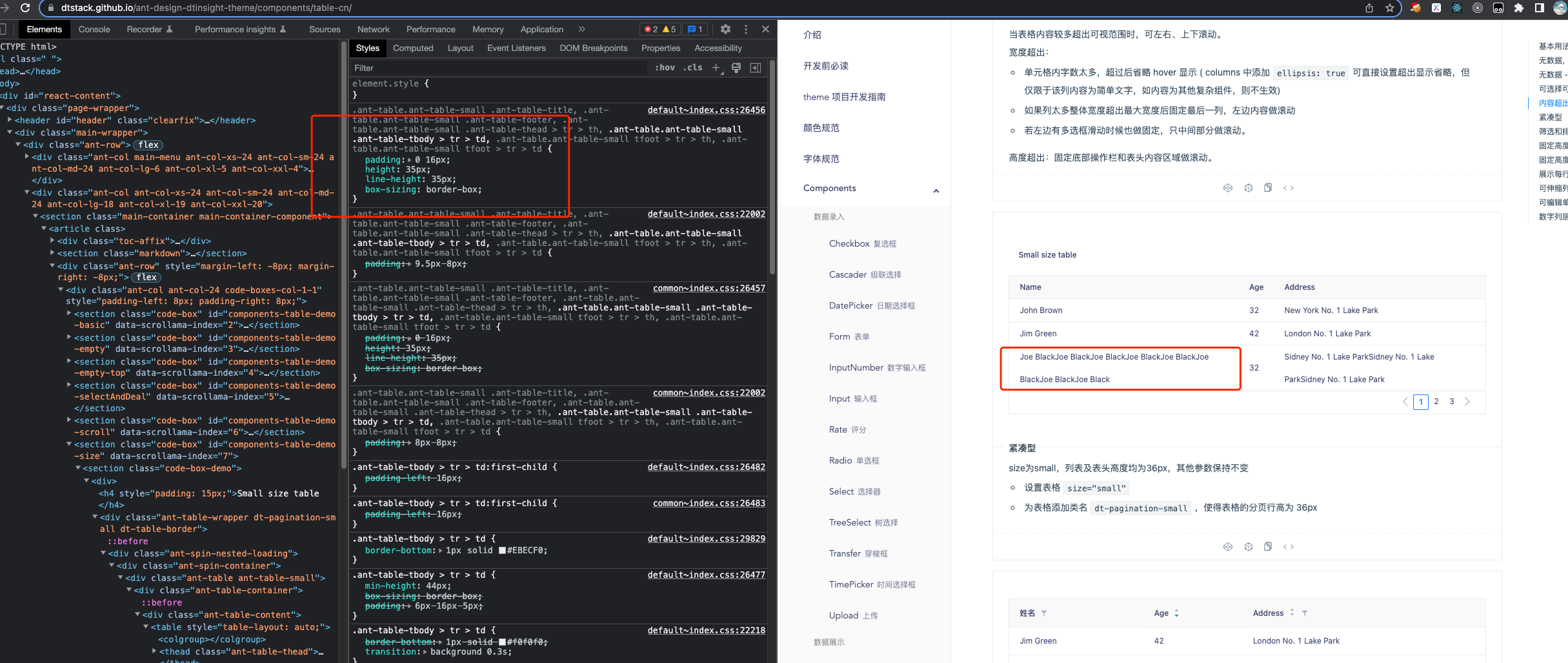
Task: Expand the demo source code with the <> icon
Action: (x=1289, y=546)
